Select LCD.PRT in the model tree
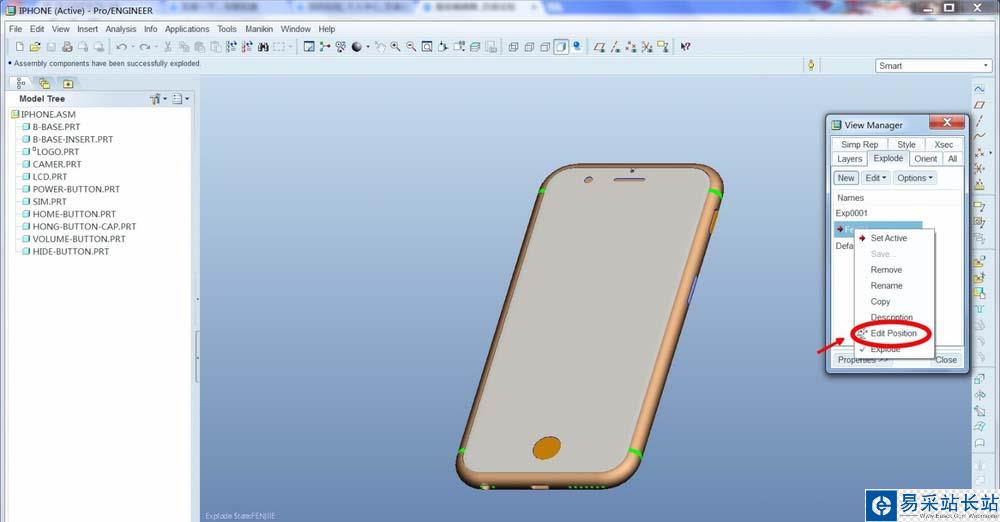Viewport: 1000px width, 522px height. coord(45,176)
